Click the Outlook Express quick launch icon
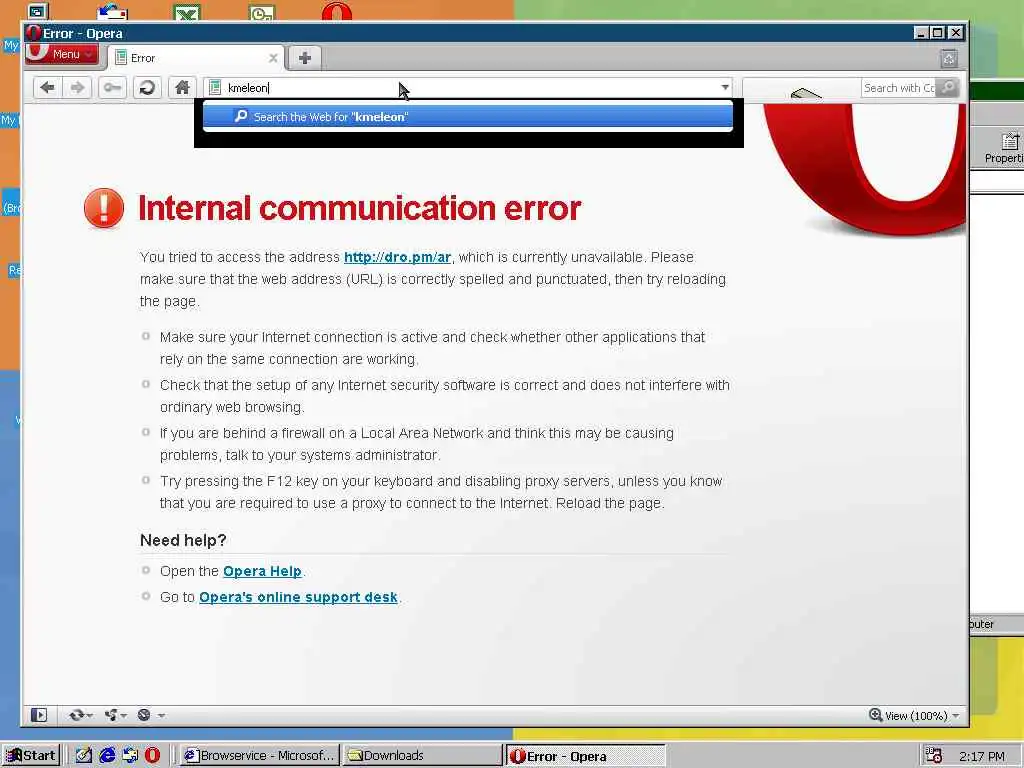 point(130,756)
